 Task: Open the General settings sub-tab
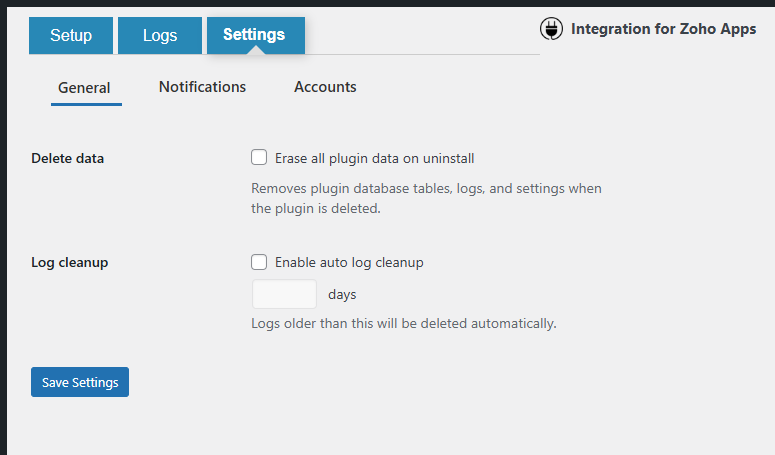84,88
